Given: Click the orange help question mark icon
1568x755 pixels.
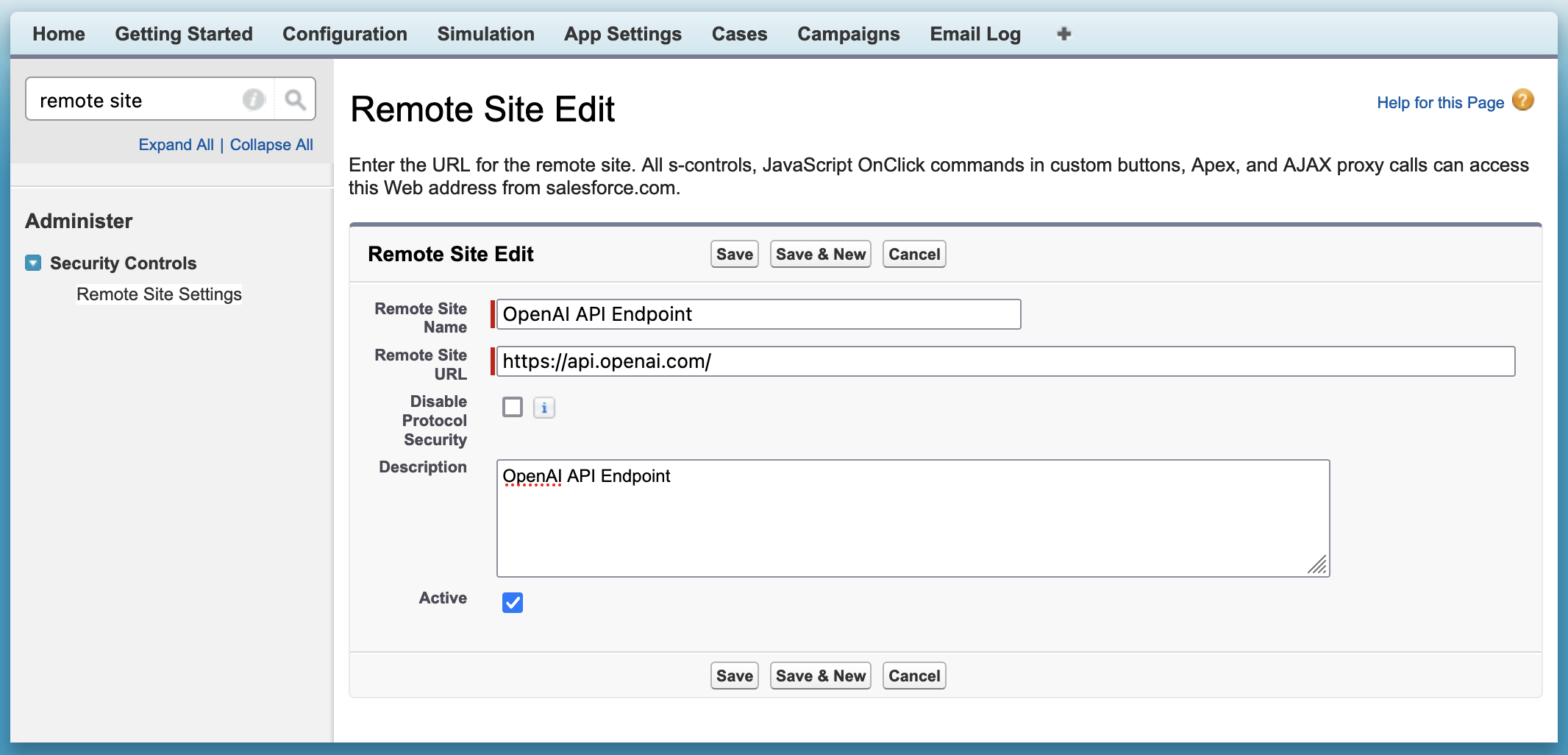Looking at the screenshot, I should point(1522,100).
